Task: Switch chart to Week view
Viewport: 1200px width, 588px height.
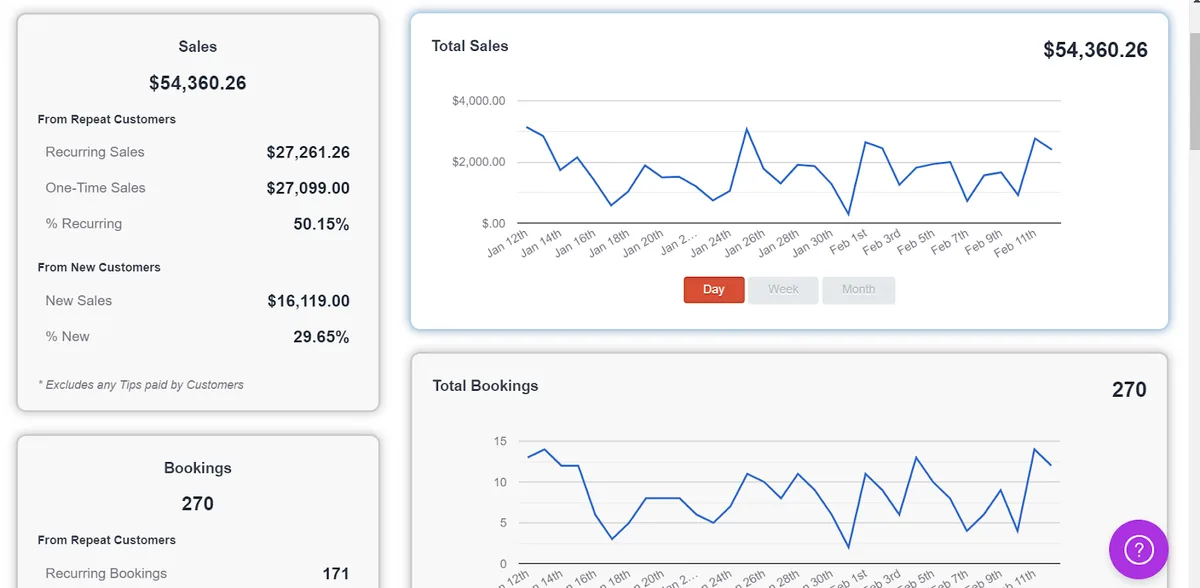Action: (x=783, y=290)
